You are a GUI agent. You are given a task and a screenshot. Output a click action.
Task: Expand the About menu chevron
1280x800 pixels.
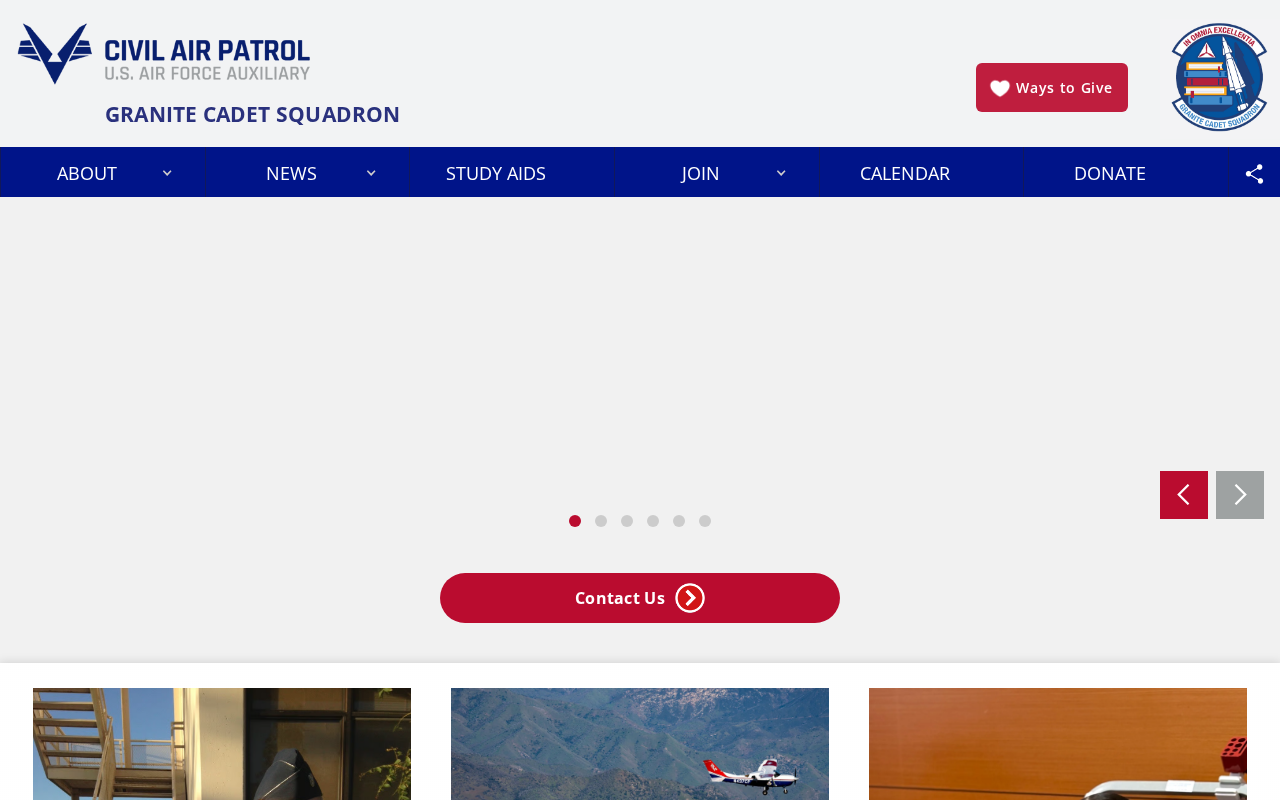point(167,173)
